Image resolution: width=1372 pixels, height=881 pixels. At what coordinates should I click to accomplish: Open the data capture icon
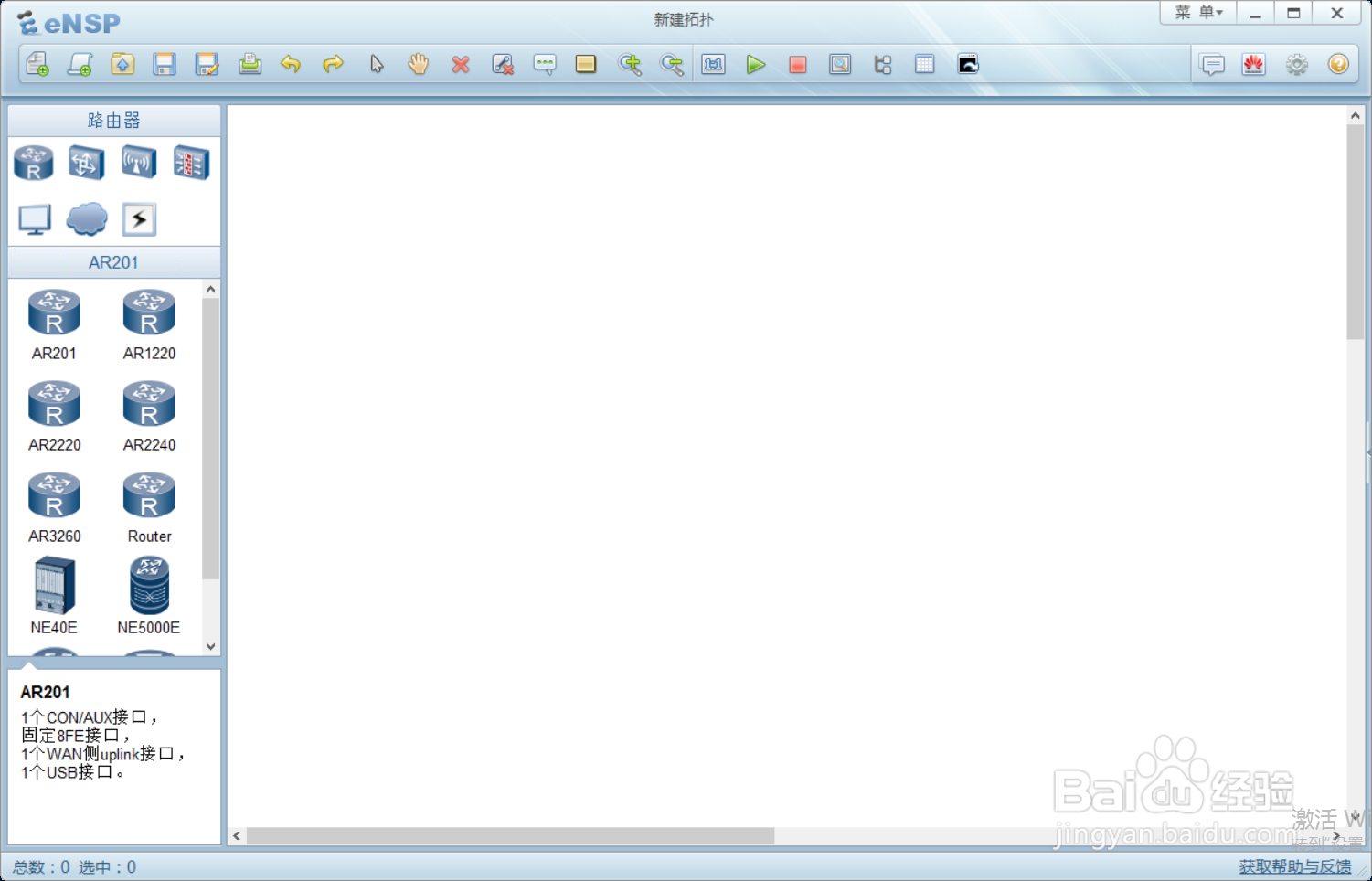[840, 64]
